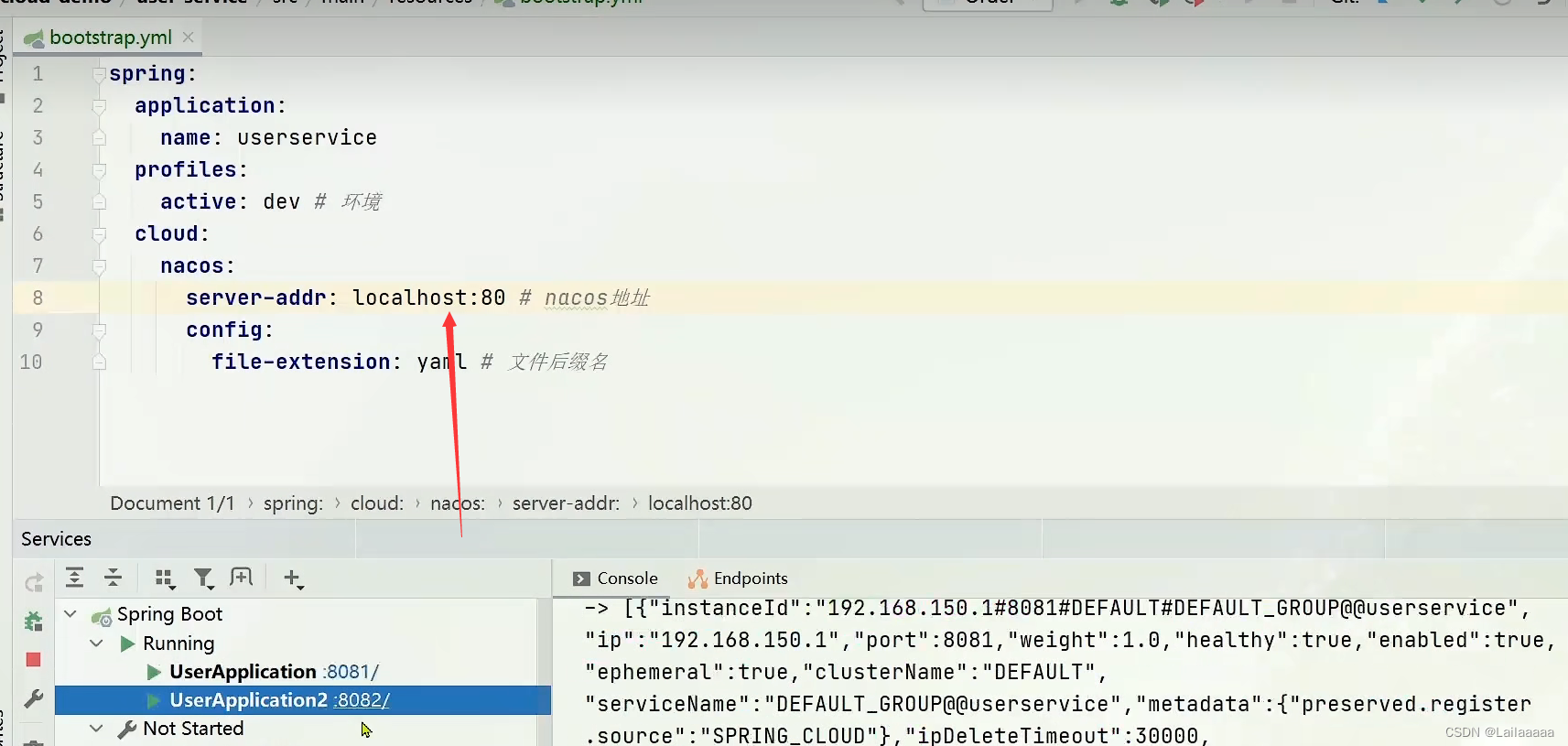Click the Add Service plus icon

(293, 578)
